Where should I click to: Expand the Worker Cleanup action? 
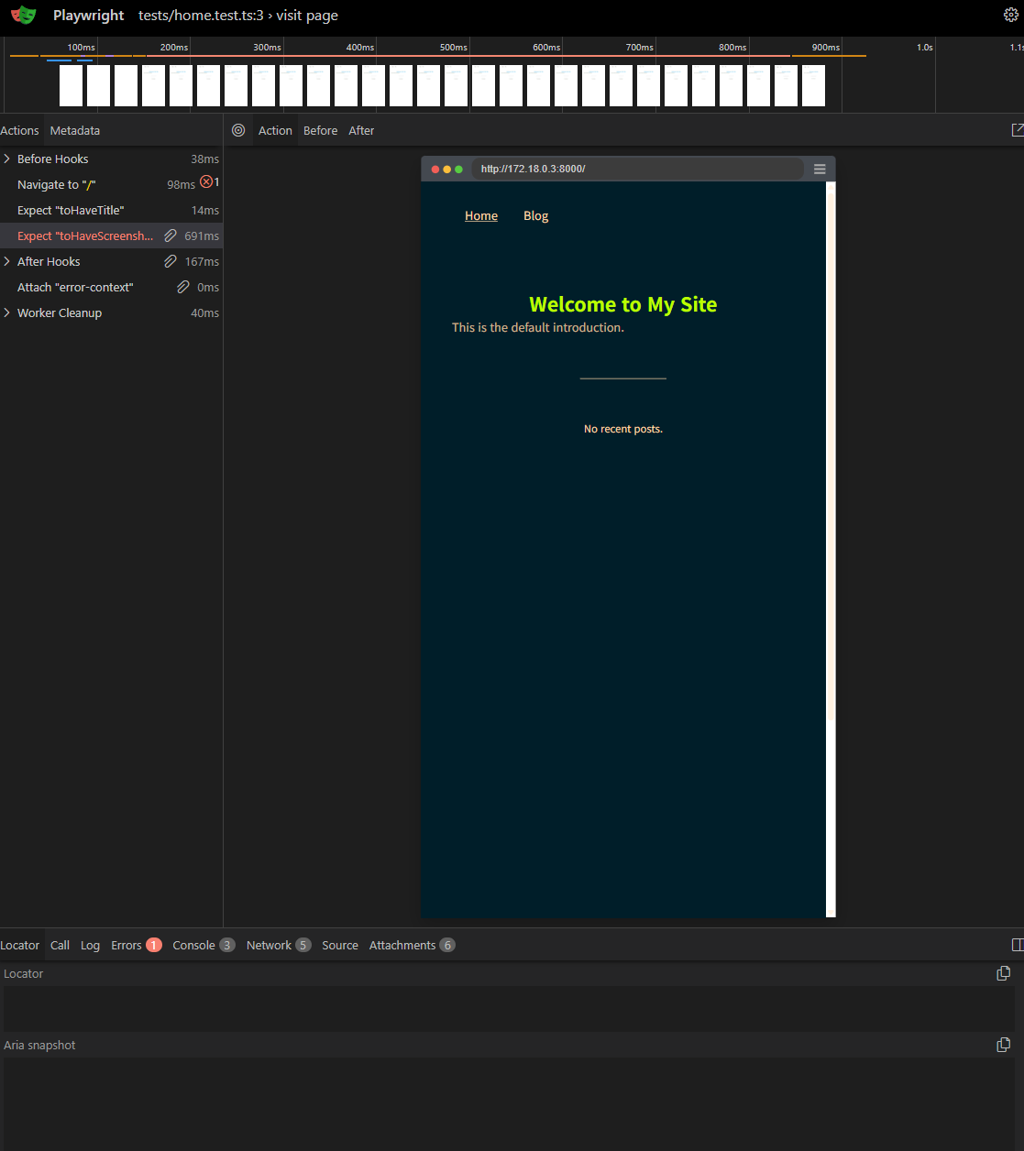pos(7,313)
